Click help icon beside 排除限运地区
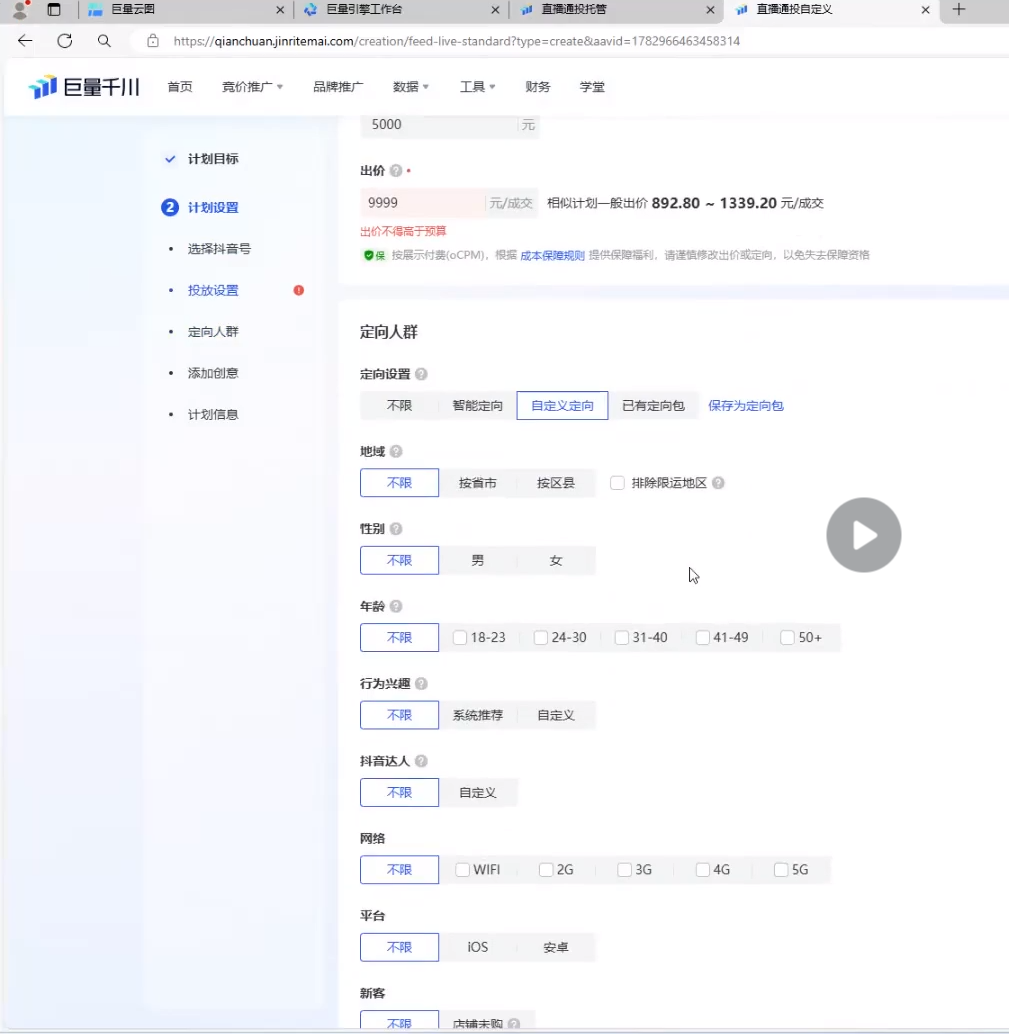The image size is (1009, 1034). coord(718,483)
